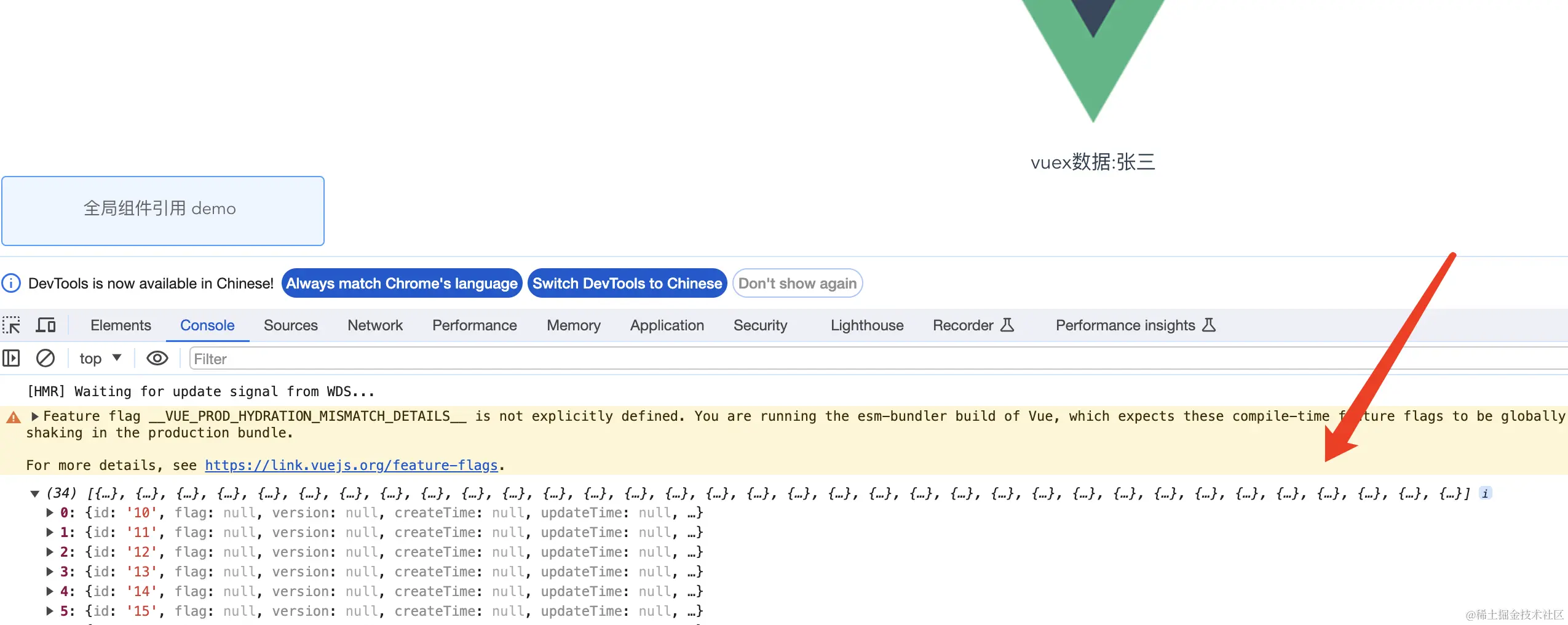Switch to the Sources tab
The width and height of the screenshot is (1568, 625).
point(291,325)
